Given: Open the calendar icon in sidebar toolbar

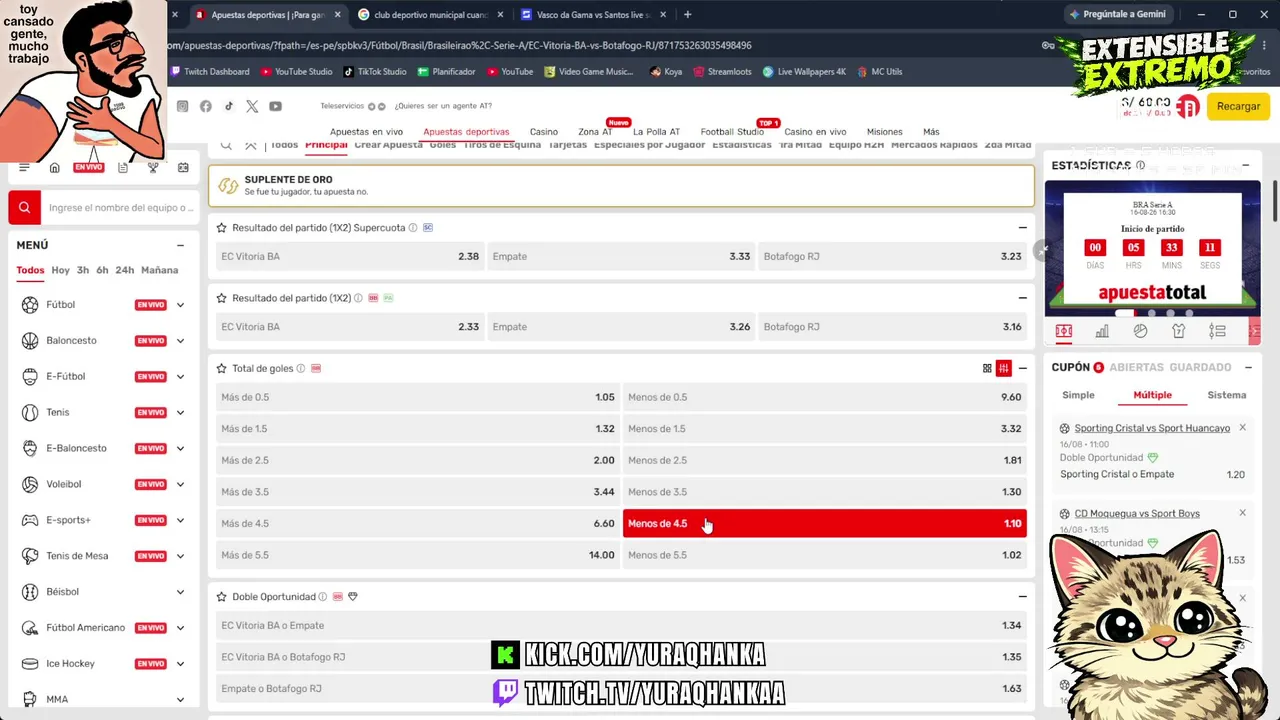Looking at the screenshot, I should coord(183,168).
